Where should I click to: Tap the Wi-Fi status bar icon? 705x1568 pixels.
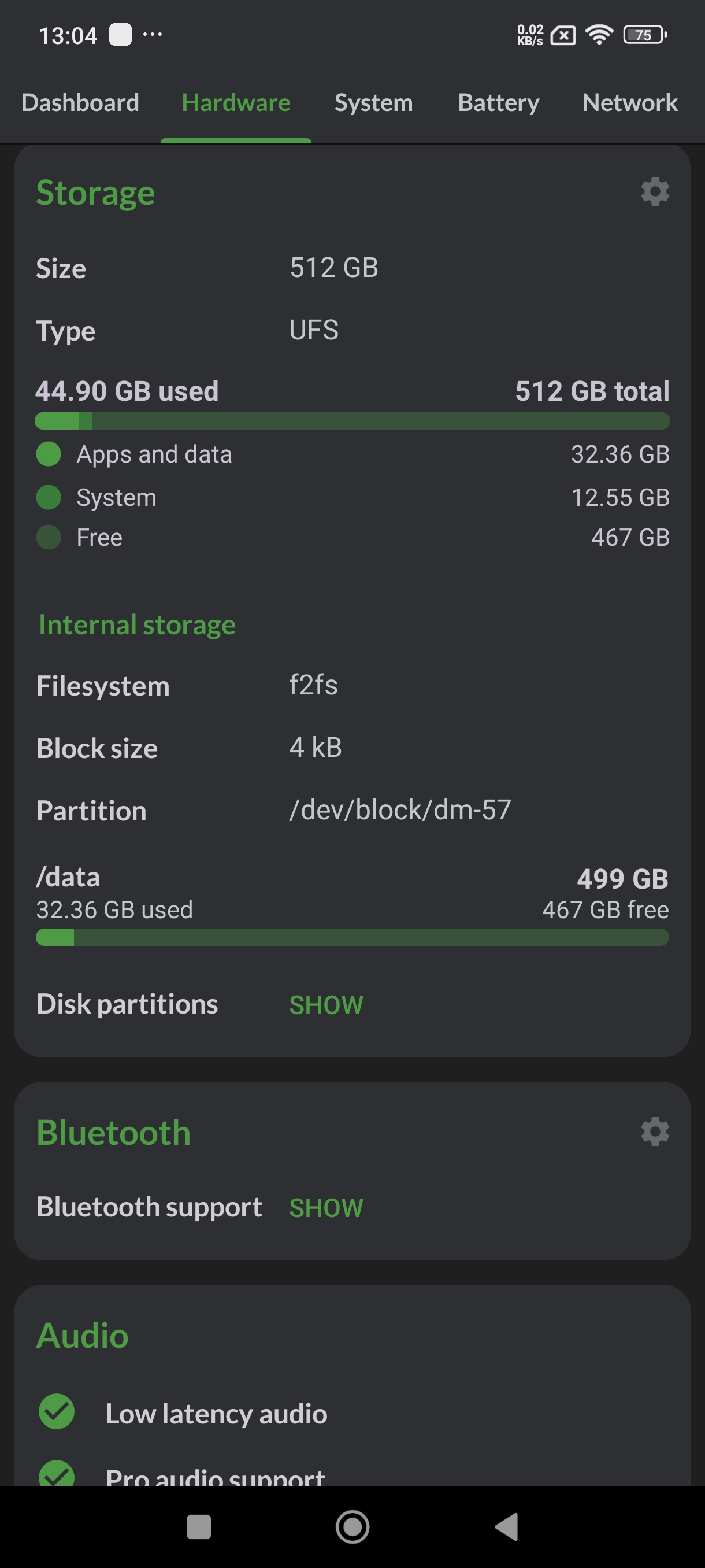(599, 35)
